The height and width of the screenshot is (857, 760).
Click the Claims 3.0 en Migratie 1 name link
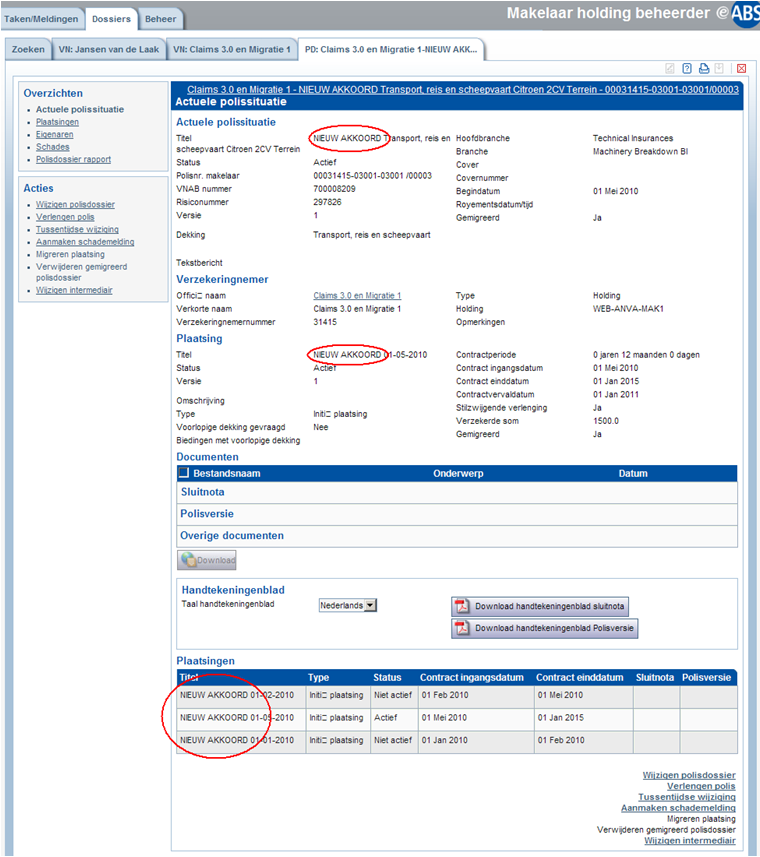(357, 296)
